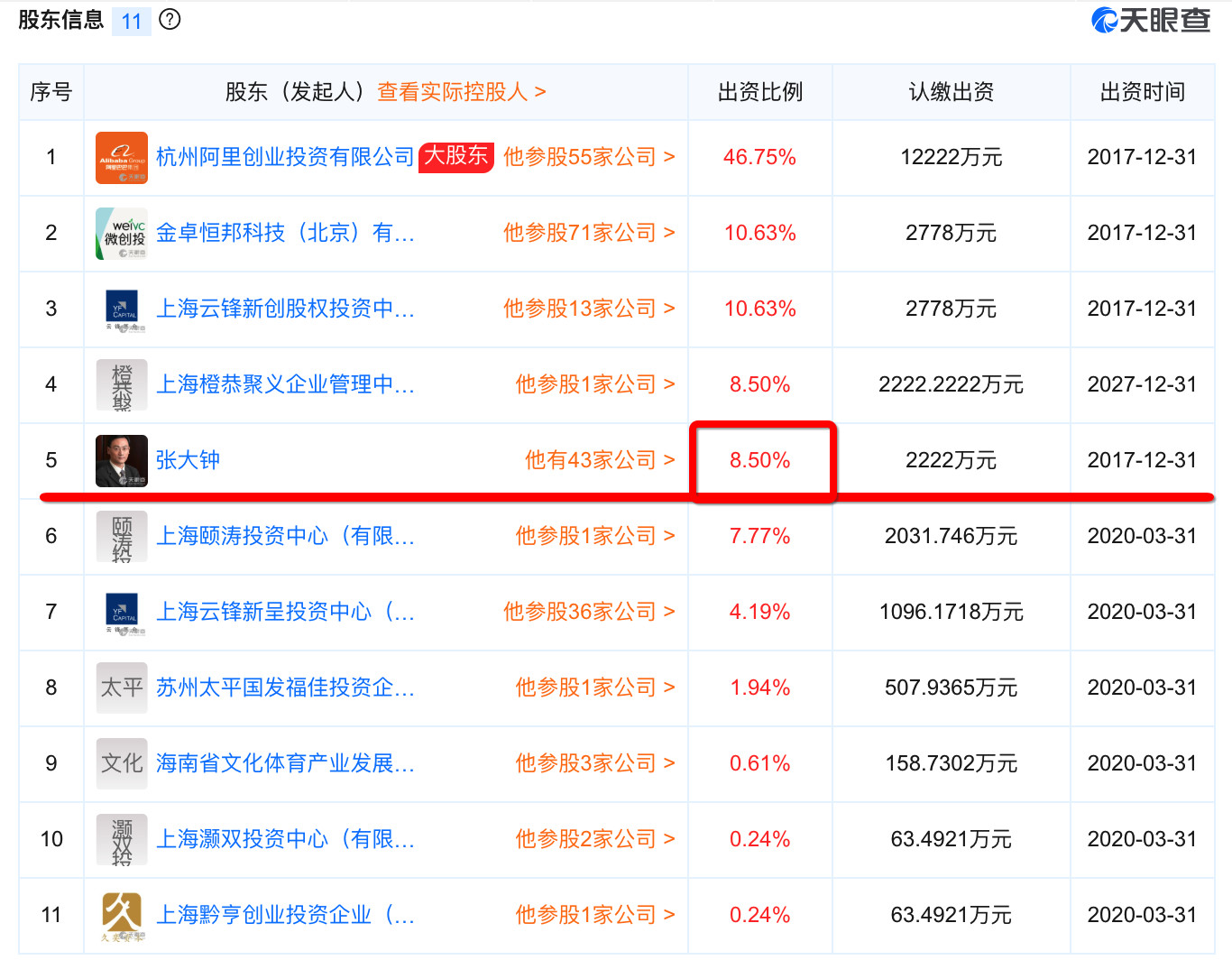
Task: Open 他参股71家公司 link
Action: click(589, 233)
